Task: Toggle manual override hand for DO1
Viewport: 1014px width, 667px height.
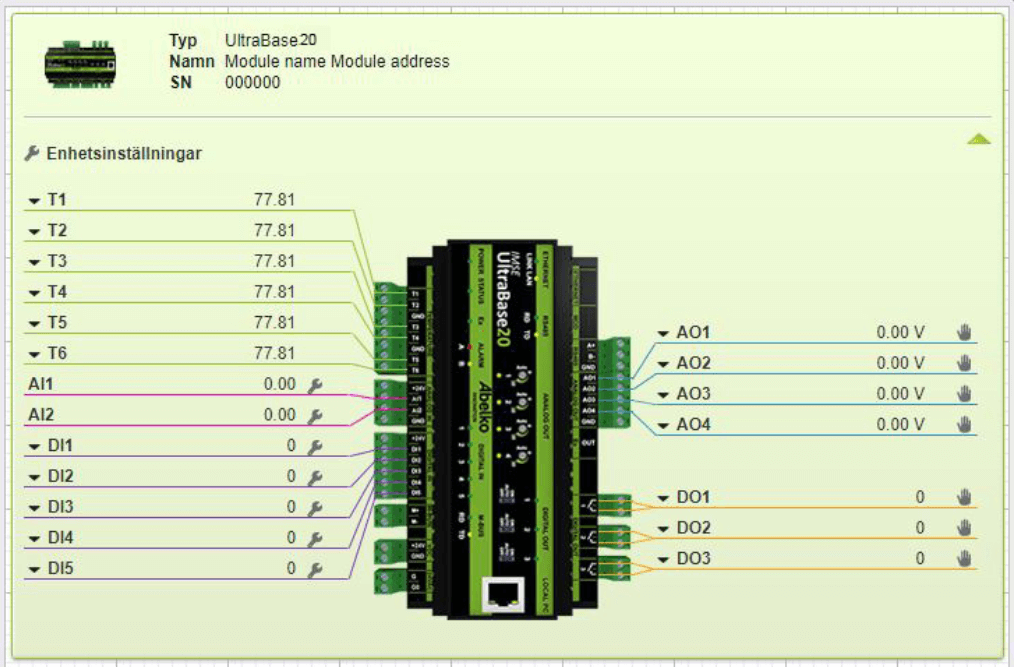Action: coord(964,497)
